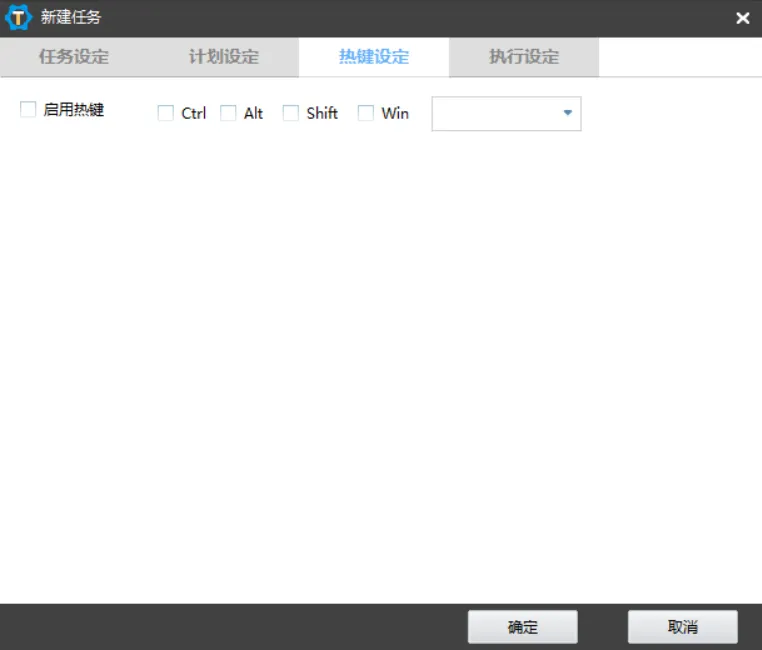Click the Win label text

(x=395, y=113)
